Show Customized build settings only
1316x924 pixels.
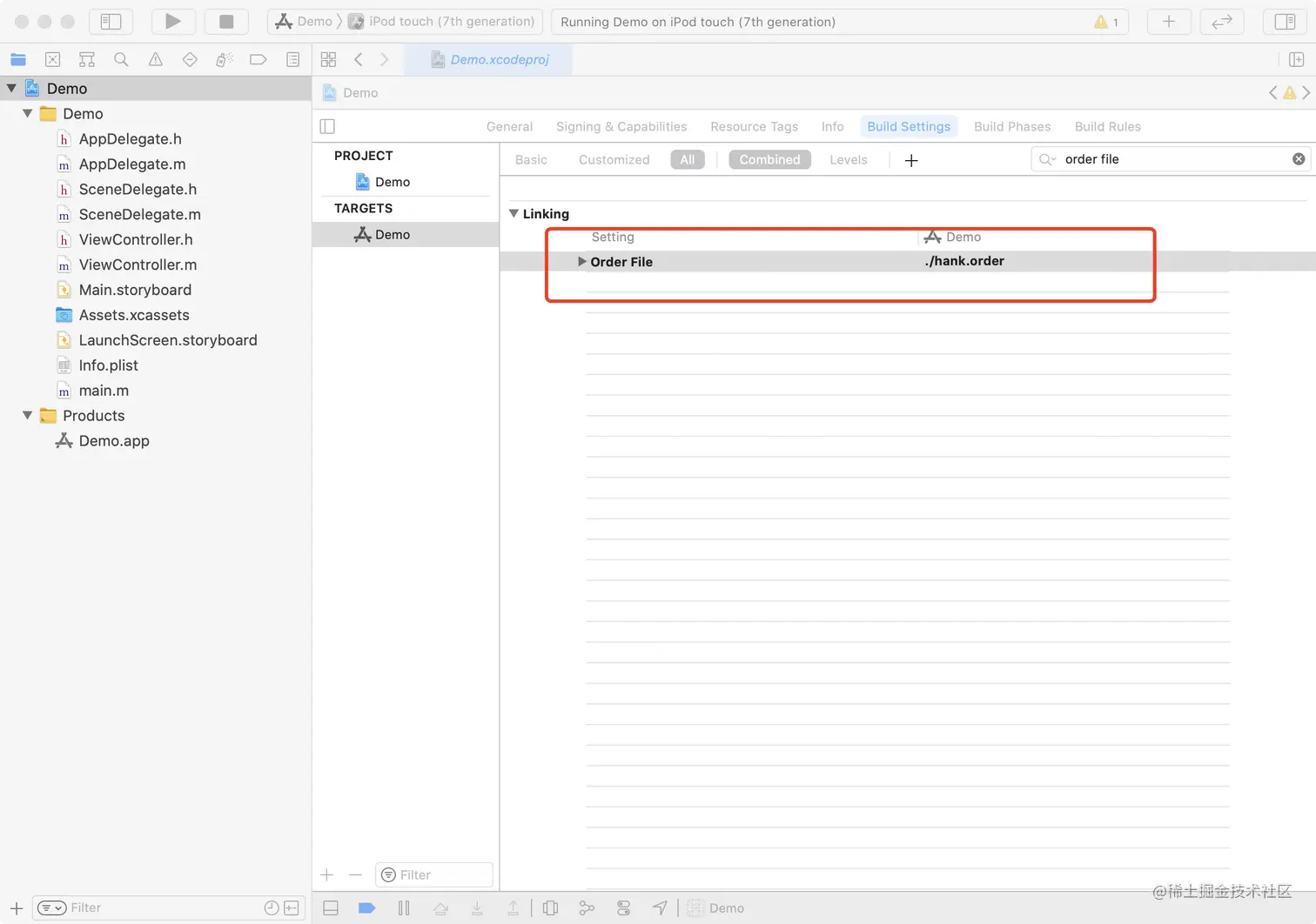[x=614, y=159]
